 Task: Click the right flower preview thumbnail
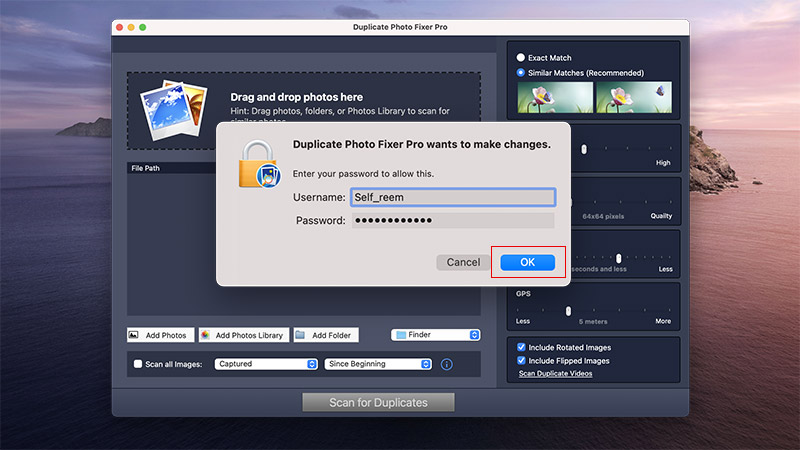pyautogui.click(x=634, y=97)
